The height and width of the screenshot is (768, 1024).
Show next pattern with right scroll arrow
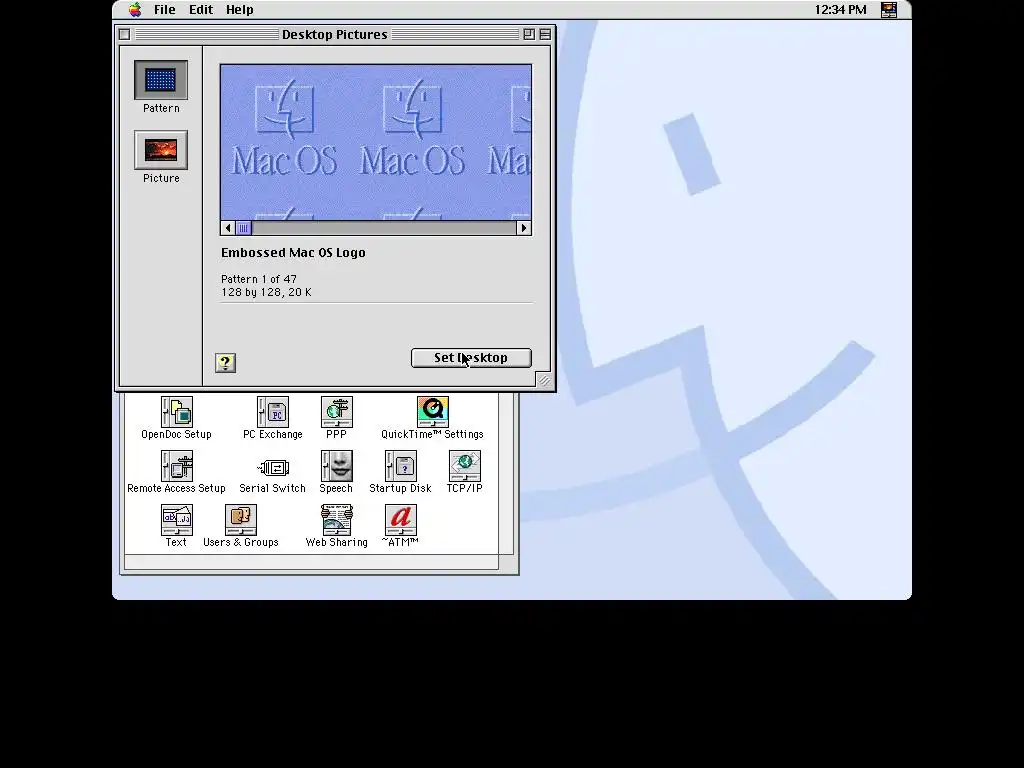pyautogui.click(x=524, y=228)
